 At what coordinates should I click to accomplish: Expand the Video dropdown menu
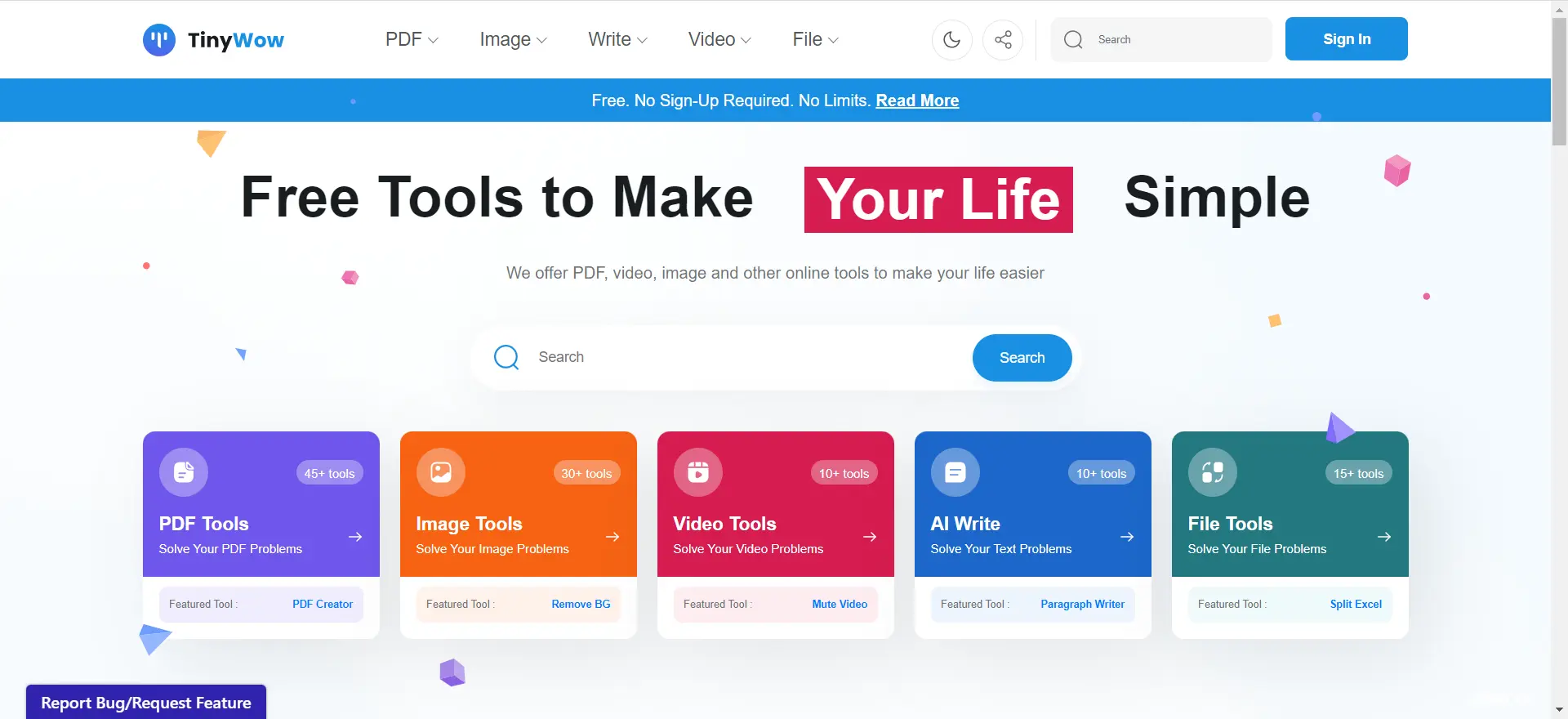point(719,39)
